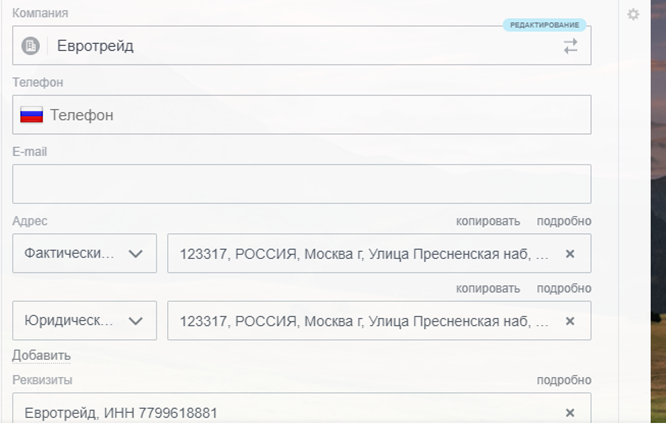The height and width of the screenshot is (424, 666).
Task: Click подробно link next to Реквизиты
Action: [564, 380]
